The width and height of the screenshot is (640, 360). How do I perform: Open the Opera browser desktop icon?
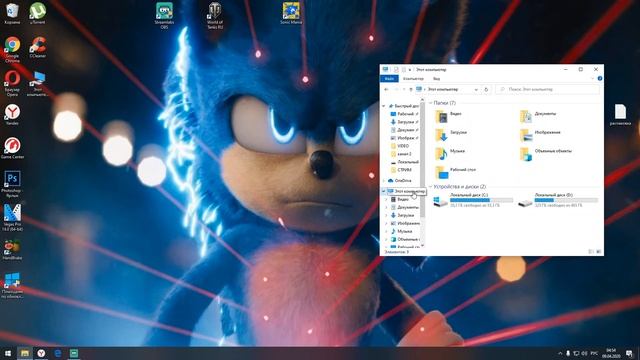pos(12,83)
